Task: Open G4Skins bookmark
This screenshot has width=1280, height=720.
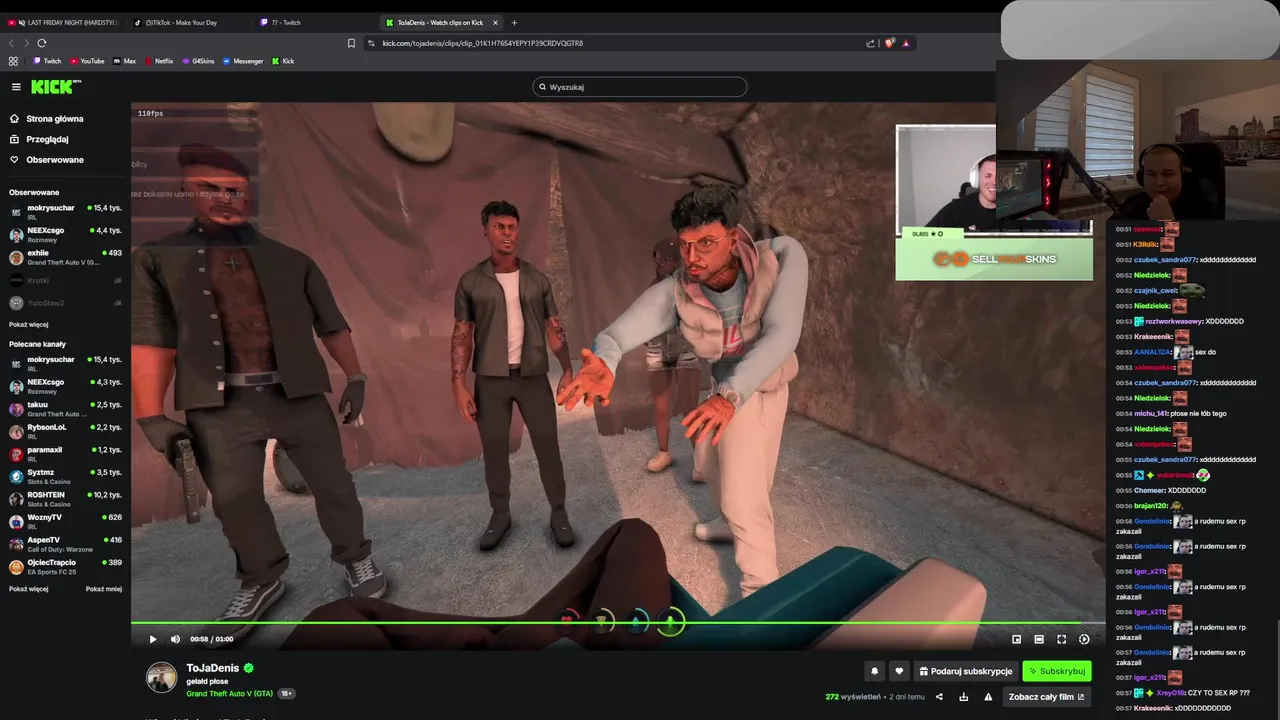Action: point(198,61)
